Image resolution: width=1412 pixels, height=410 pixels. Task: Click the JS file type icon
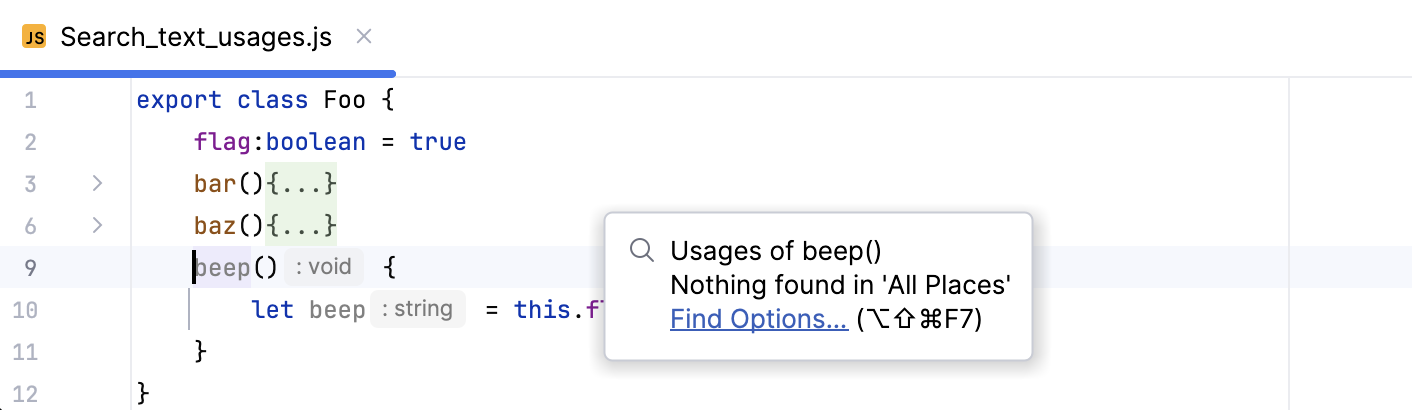tap(34, 38)
